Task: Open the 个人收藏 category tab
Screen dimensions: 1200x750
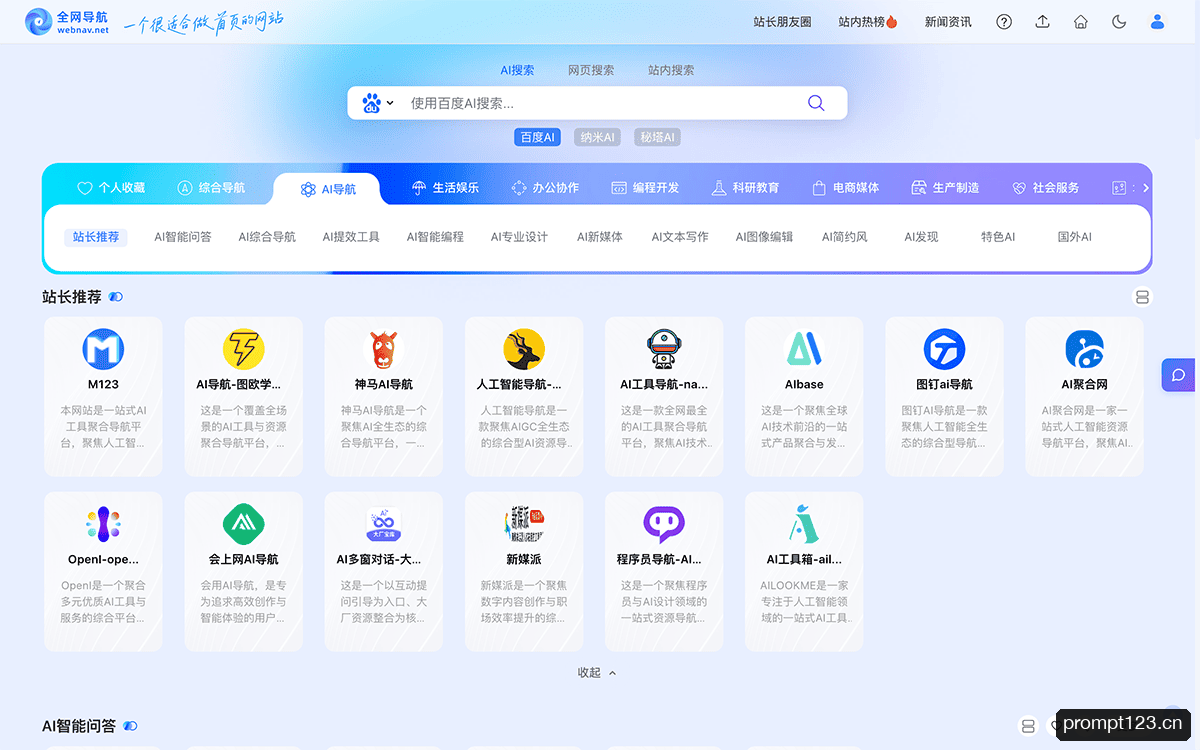Action: (111, 188)
